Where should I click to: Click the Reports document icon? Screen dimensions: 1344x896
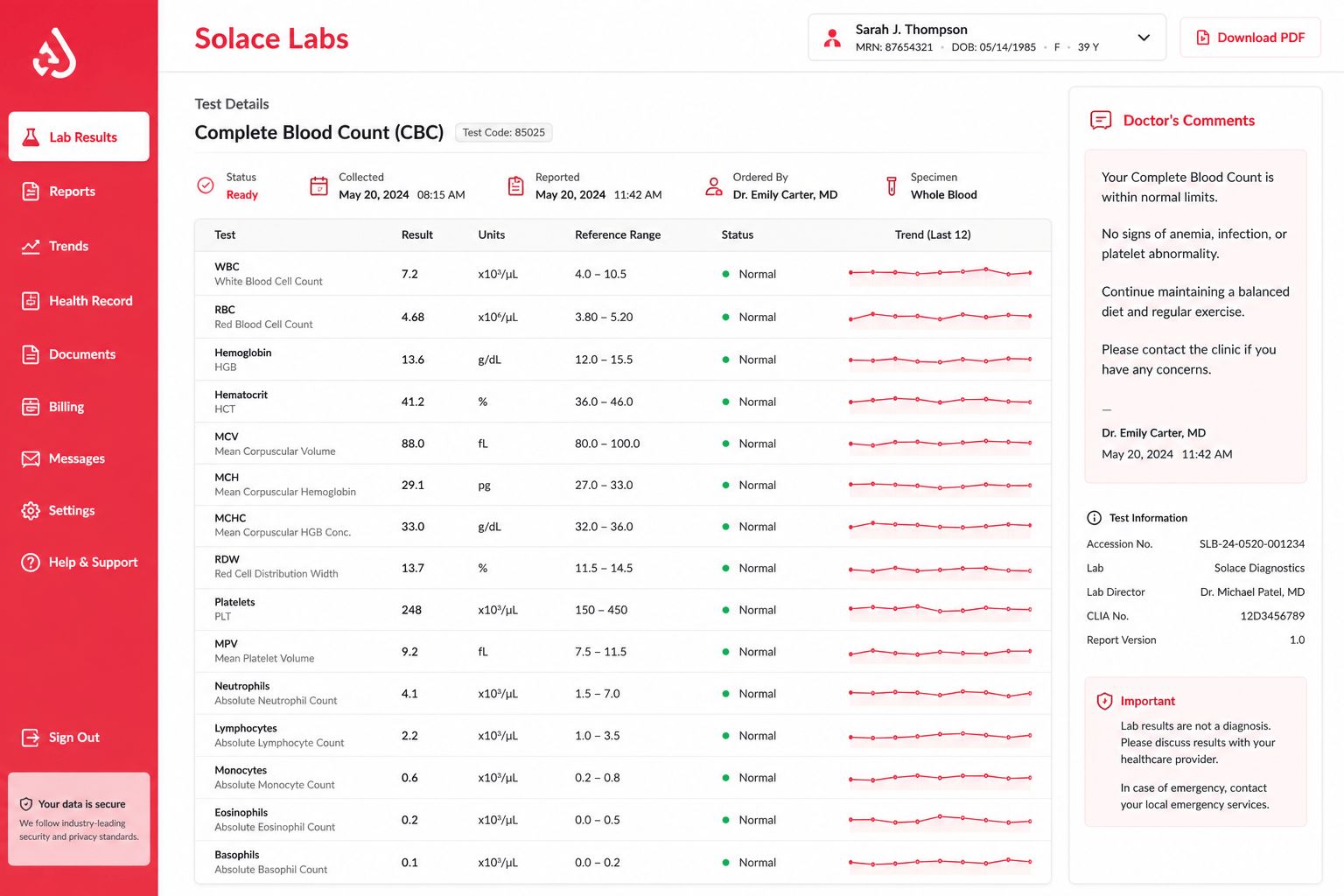pyautogui.click(x=31, y=192)
